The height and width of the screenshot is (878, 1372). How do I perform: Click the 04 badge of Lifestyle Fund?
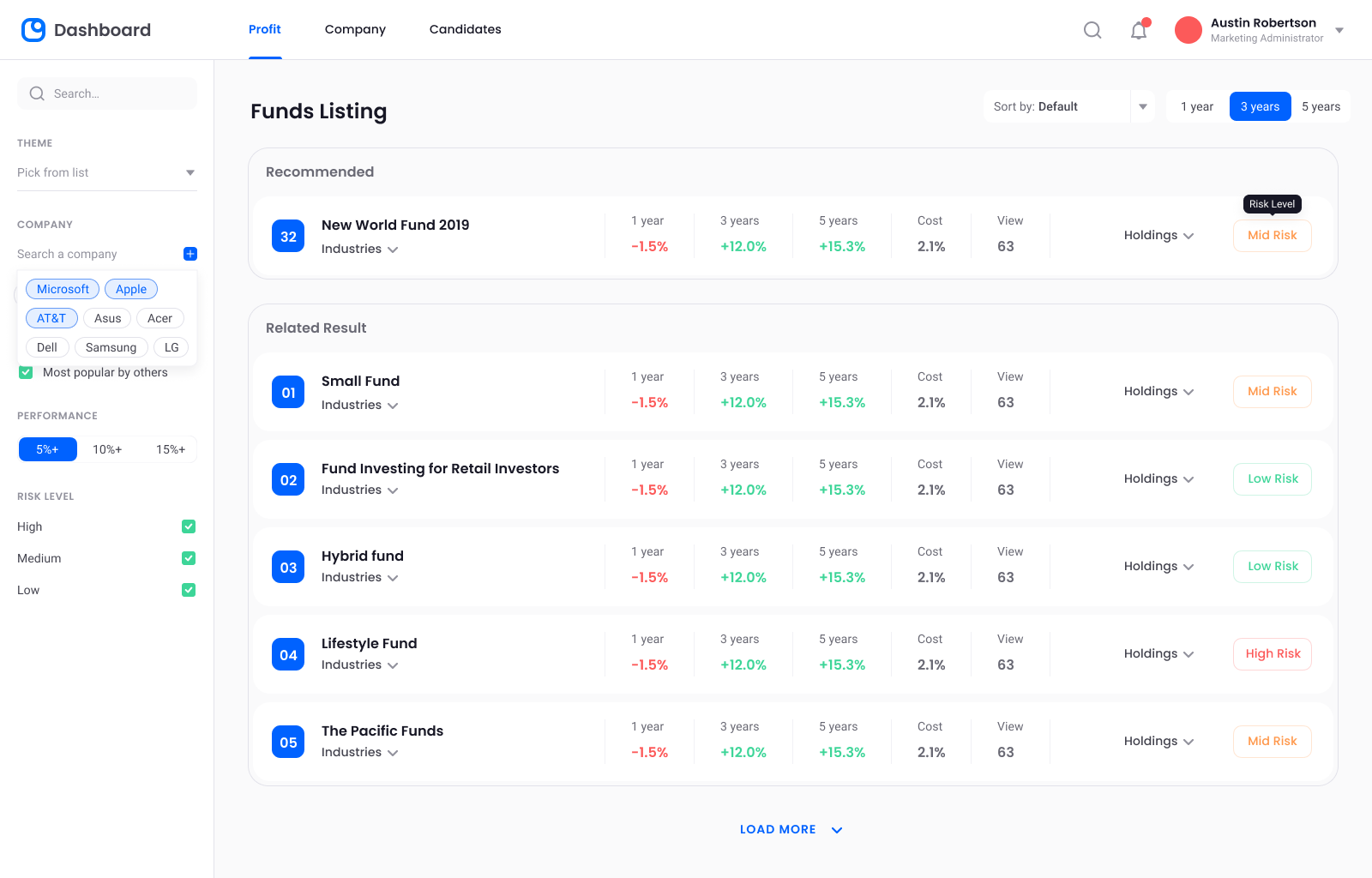click(288, 655)
